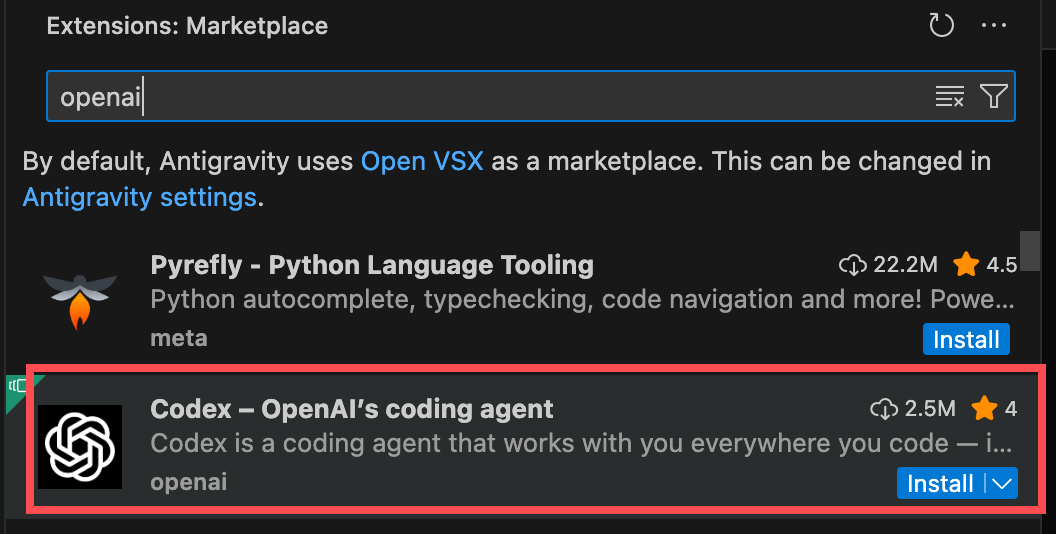Install the Pyrefly extension
Viewport: 1056px width, 534px height.
click(x=966, y=340)
